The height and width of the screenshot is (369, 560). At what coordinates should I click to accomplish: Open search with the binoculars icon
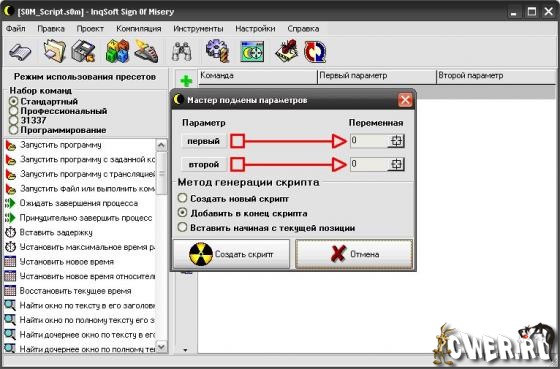pos(182,52)
